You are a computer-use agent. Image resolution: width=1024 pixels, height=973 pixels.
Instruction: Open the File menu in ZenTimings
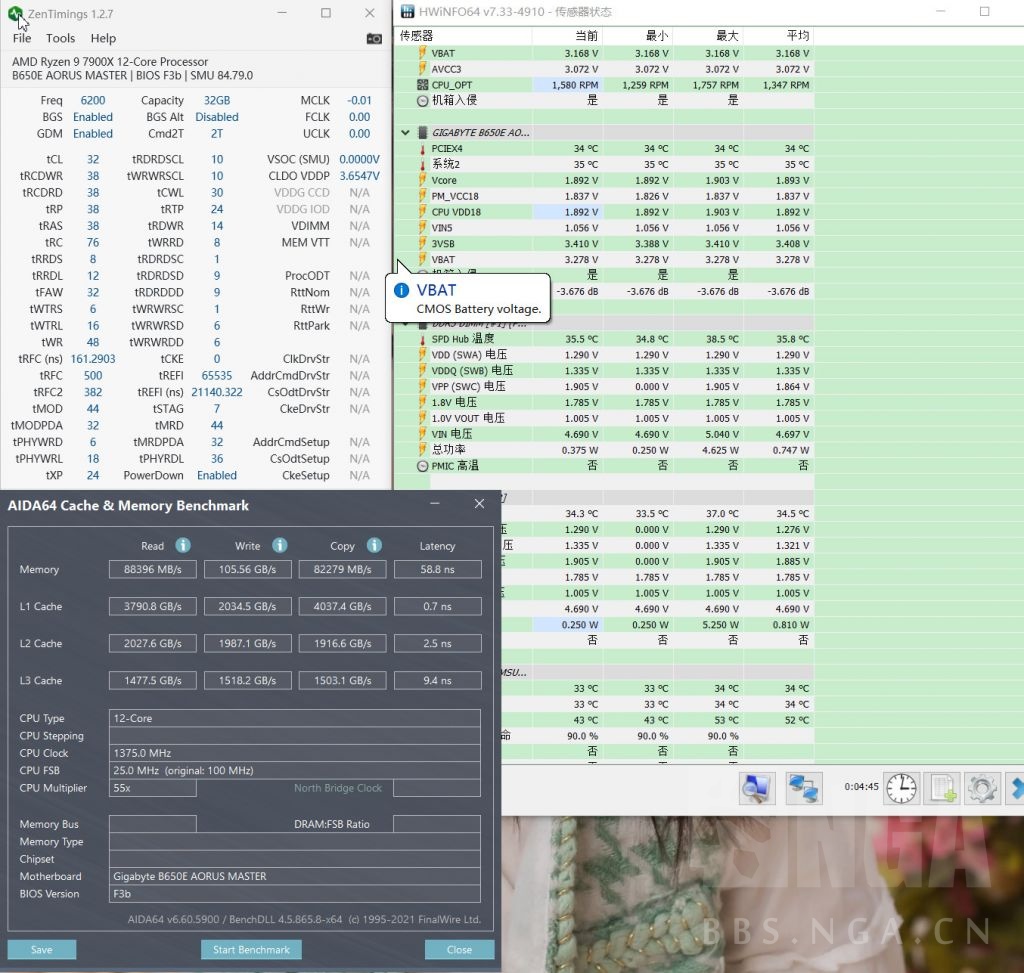click(22, 38)
